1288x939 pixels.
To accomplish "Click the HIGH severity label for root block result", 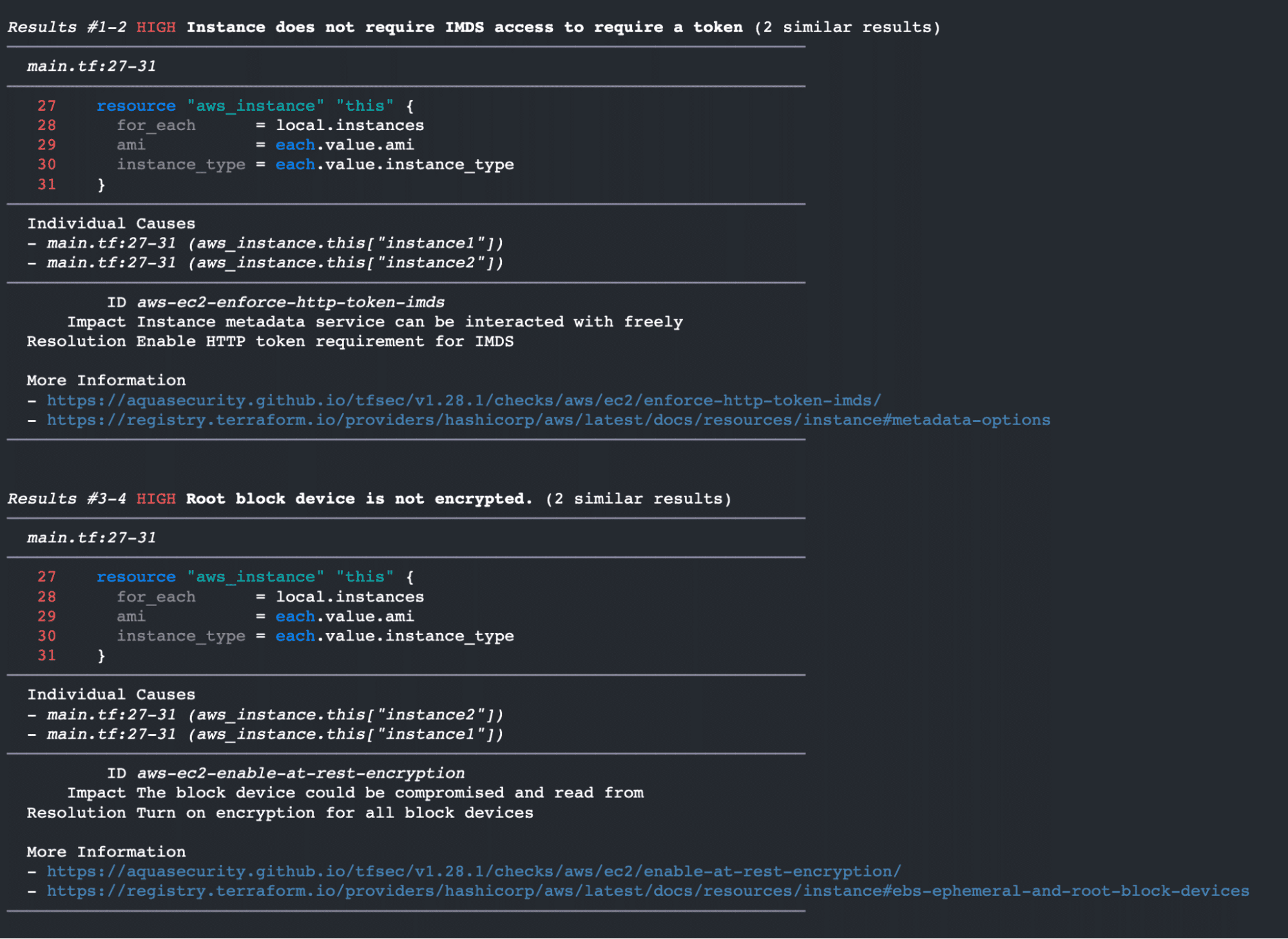I will pyautogui.click(x=156, y=499).
